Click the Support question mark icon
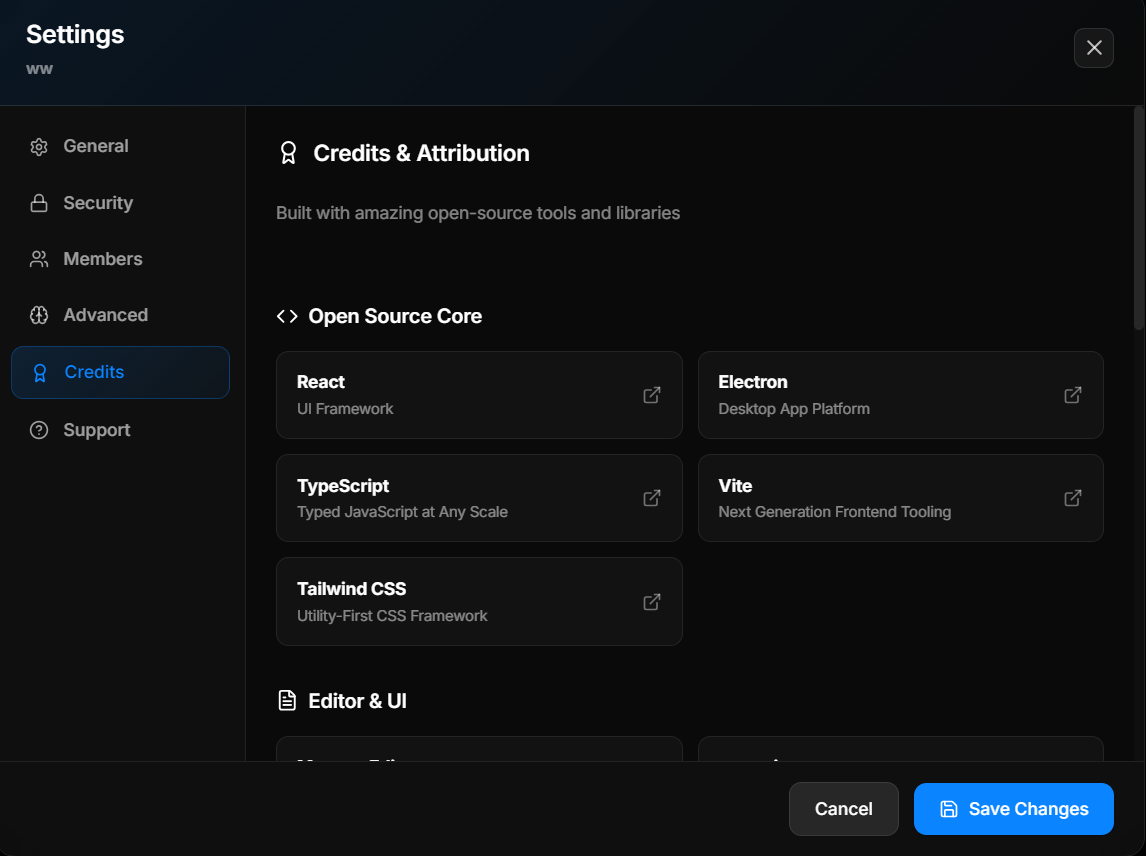1146x856 pixels. tap(39, 430)
